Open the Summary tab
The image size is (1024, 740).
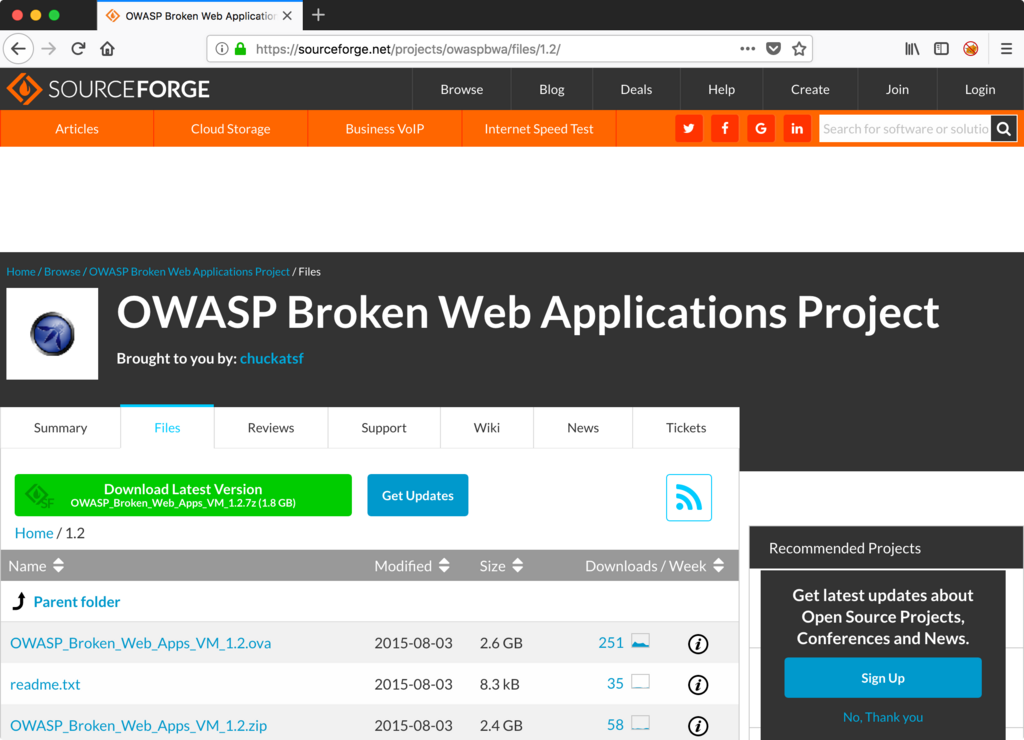[60, 428]
